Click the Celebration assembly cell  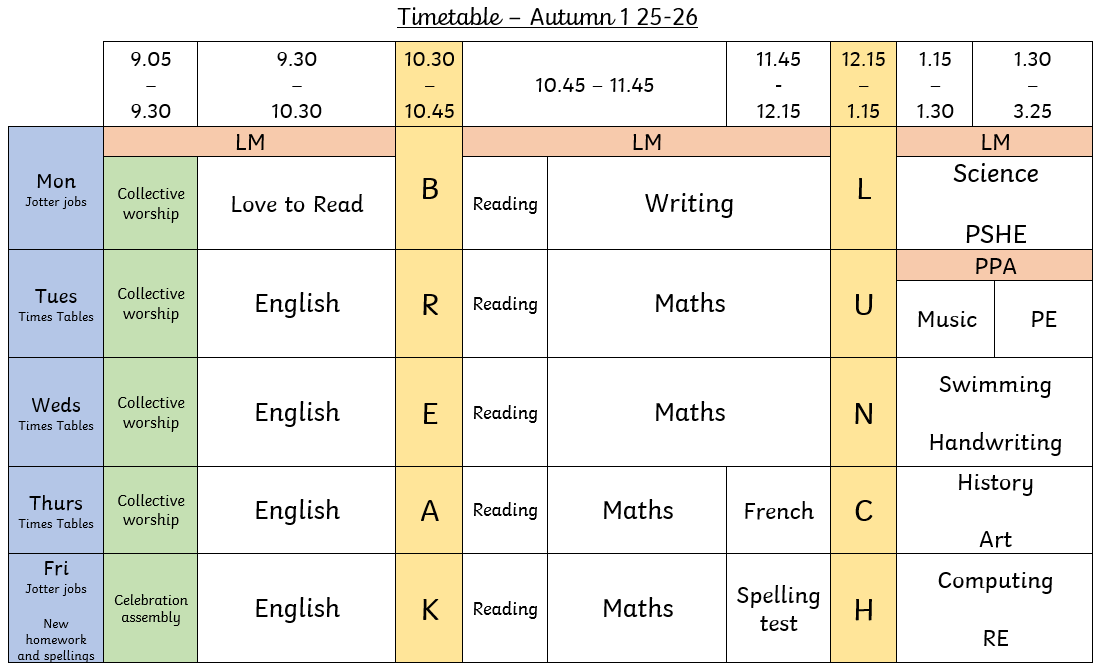click(x=151, y=608)
